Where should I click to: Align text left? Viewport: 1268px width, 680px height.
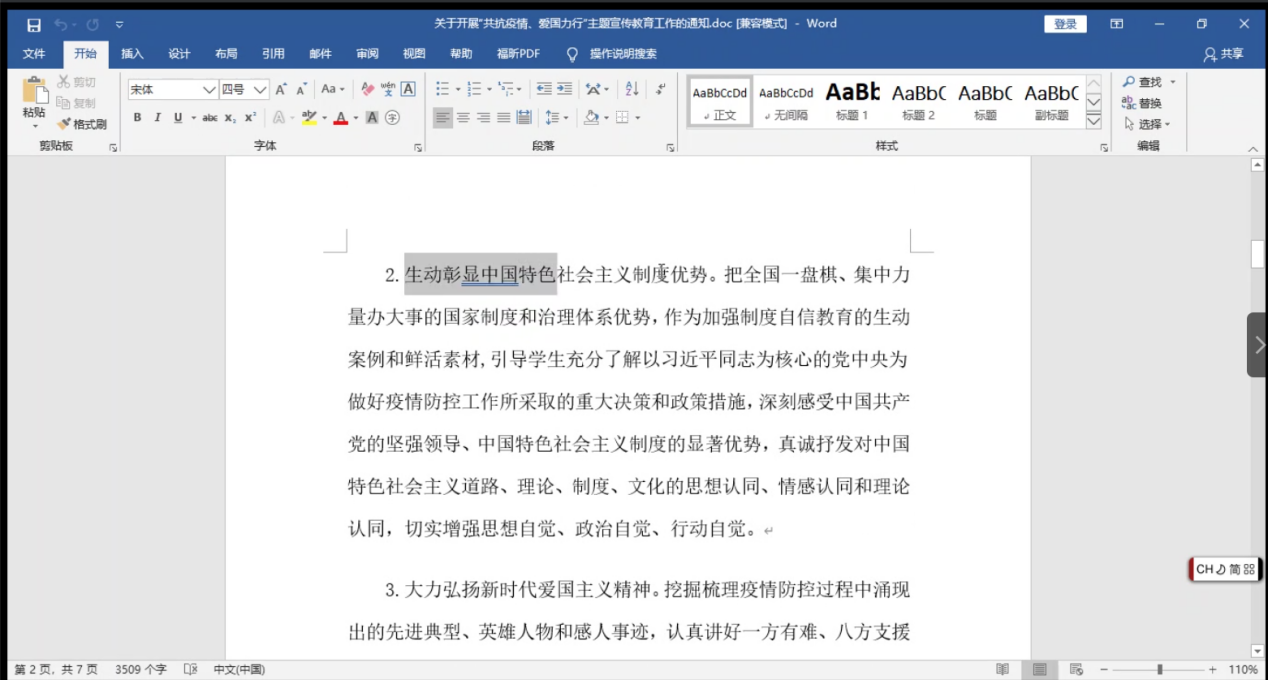click(x=443, y=117)
